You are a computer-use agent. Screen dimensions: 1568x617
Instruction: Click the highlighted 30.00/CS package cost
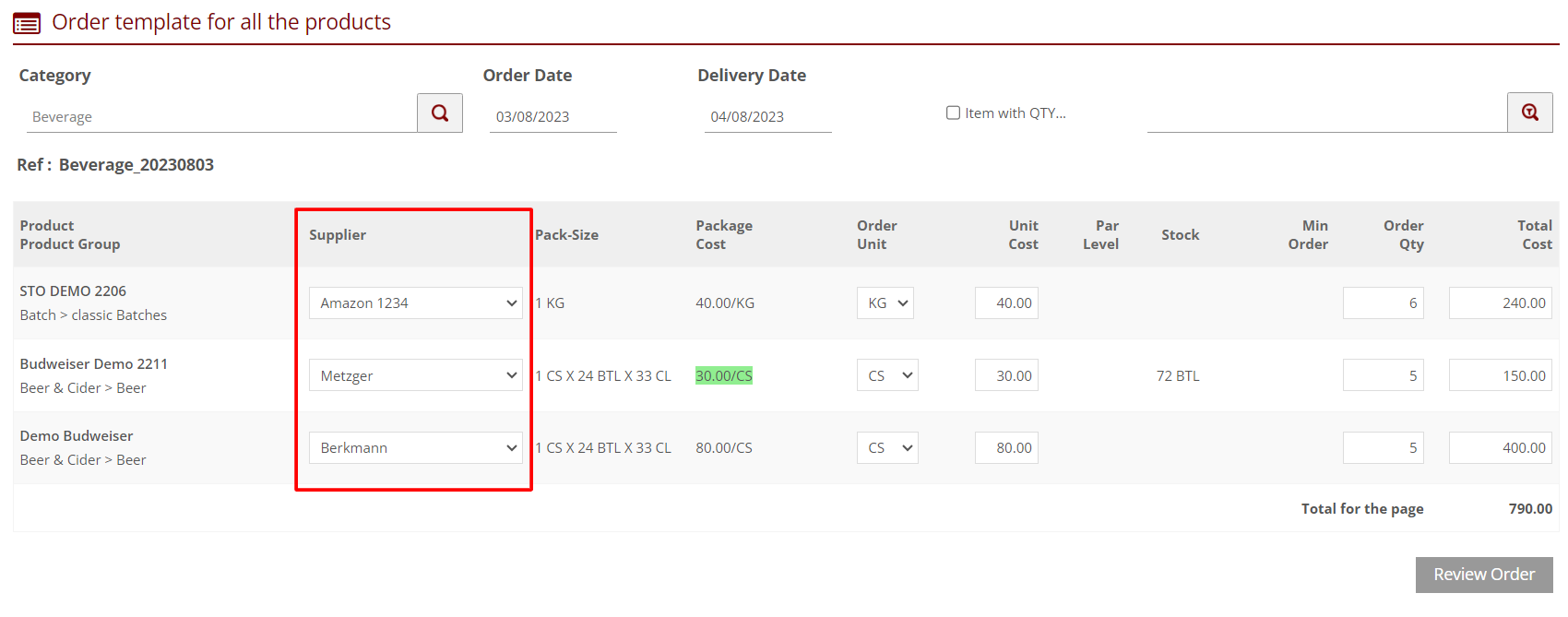[723, 375]
